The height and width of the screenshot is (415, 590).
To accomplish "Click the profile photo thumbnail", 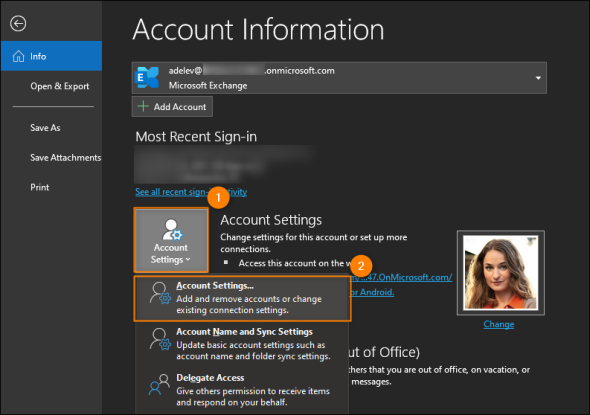I will tap(500, 273).
